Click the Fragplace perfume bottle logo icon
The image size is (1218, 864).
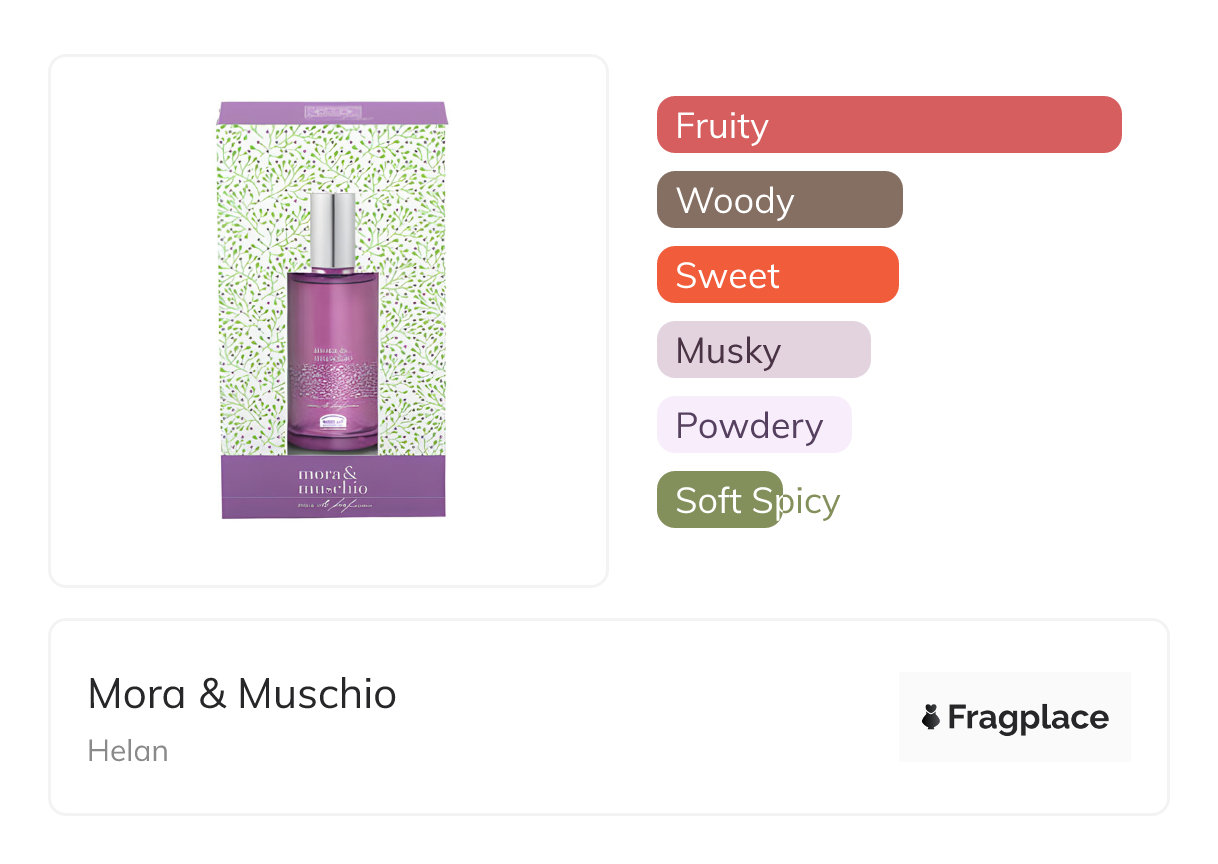click(931, 717)
